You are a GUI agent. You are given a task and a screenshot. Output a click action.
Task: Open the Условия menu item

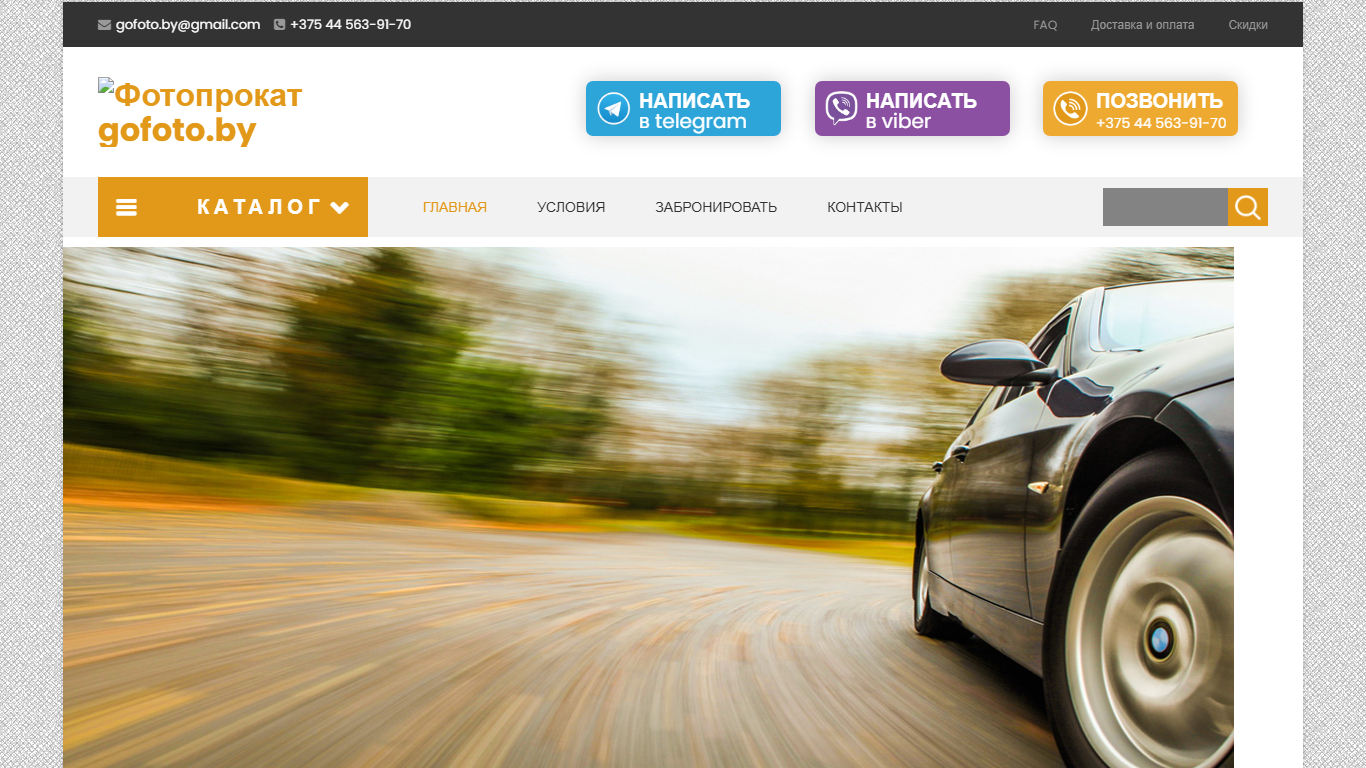[571, 207]
